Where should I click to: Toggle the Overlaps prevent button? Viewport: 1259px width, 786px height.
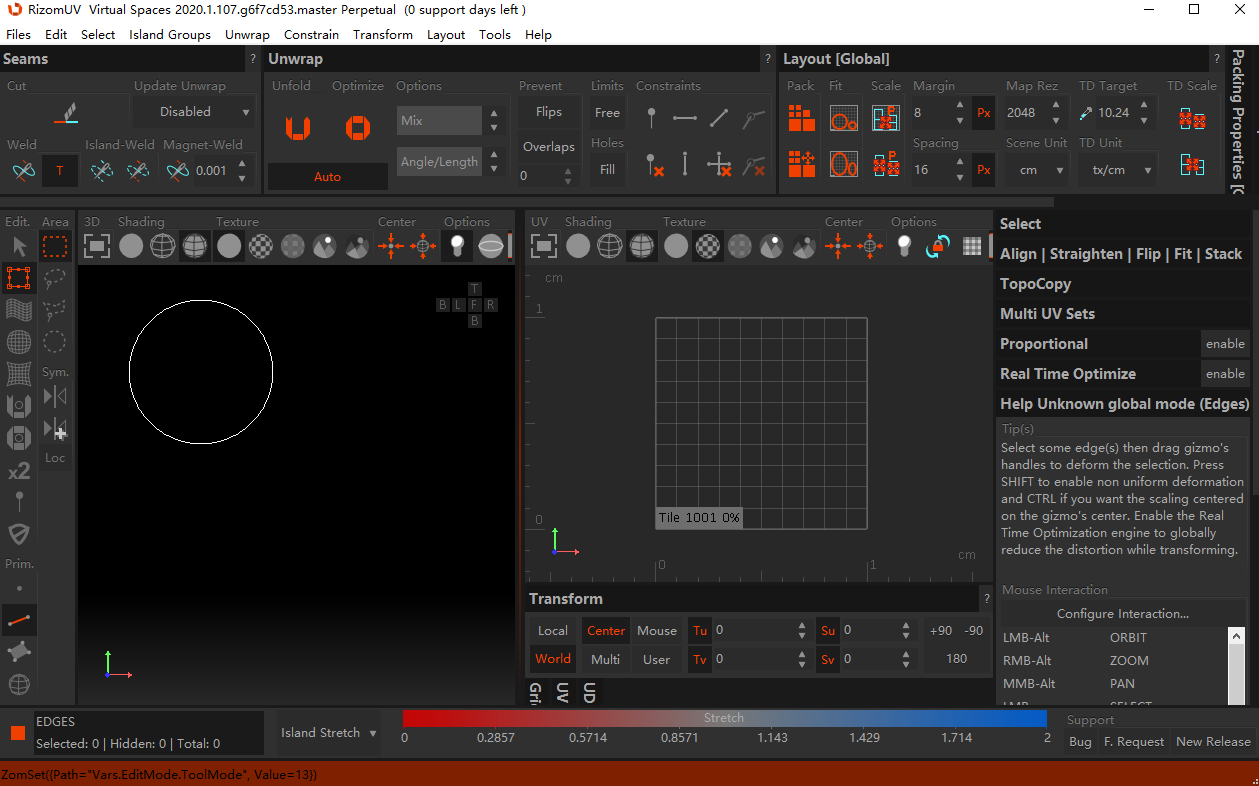click(x=549, y=146)
